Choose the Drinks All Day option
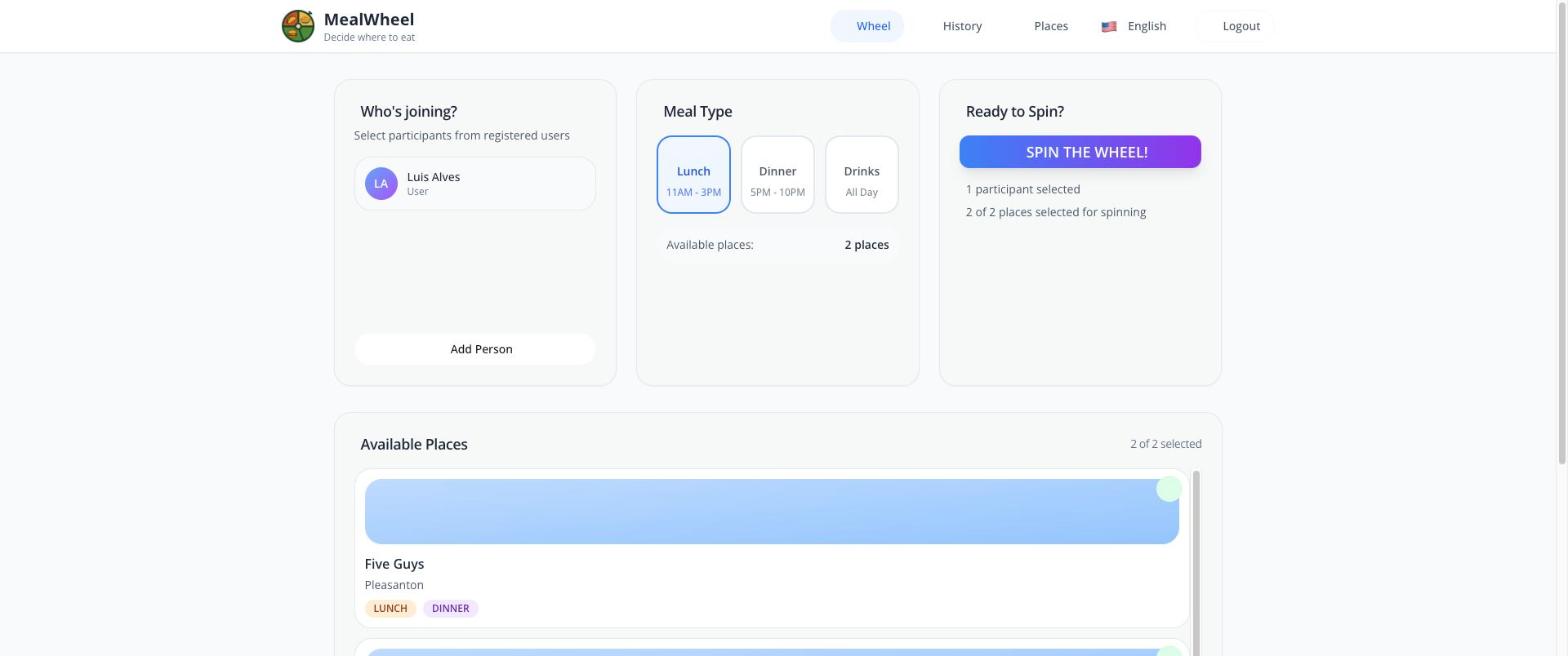Viewport: 1568px width, 656px height. click(861, 175)
